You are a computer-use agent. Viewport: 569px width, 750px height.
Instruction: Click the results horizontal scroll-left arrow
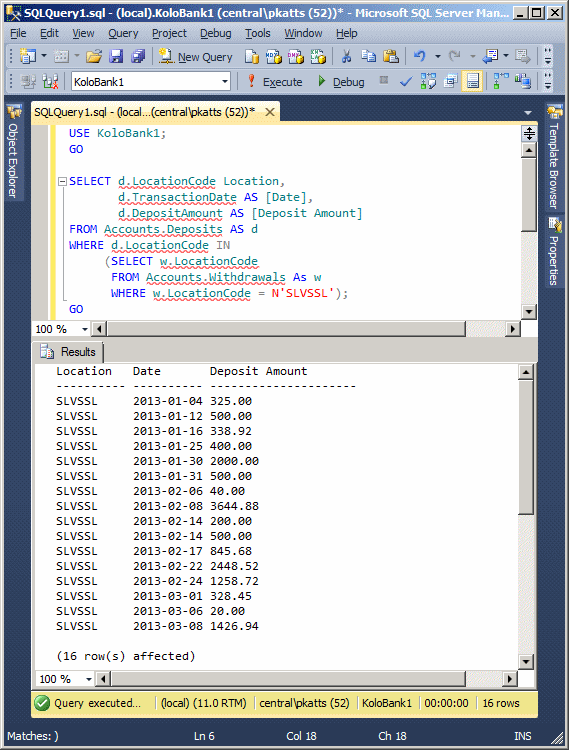[x=103, y=679]
